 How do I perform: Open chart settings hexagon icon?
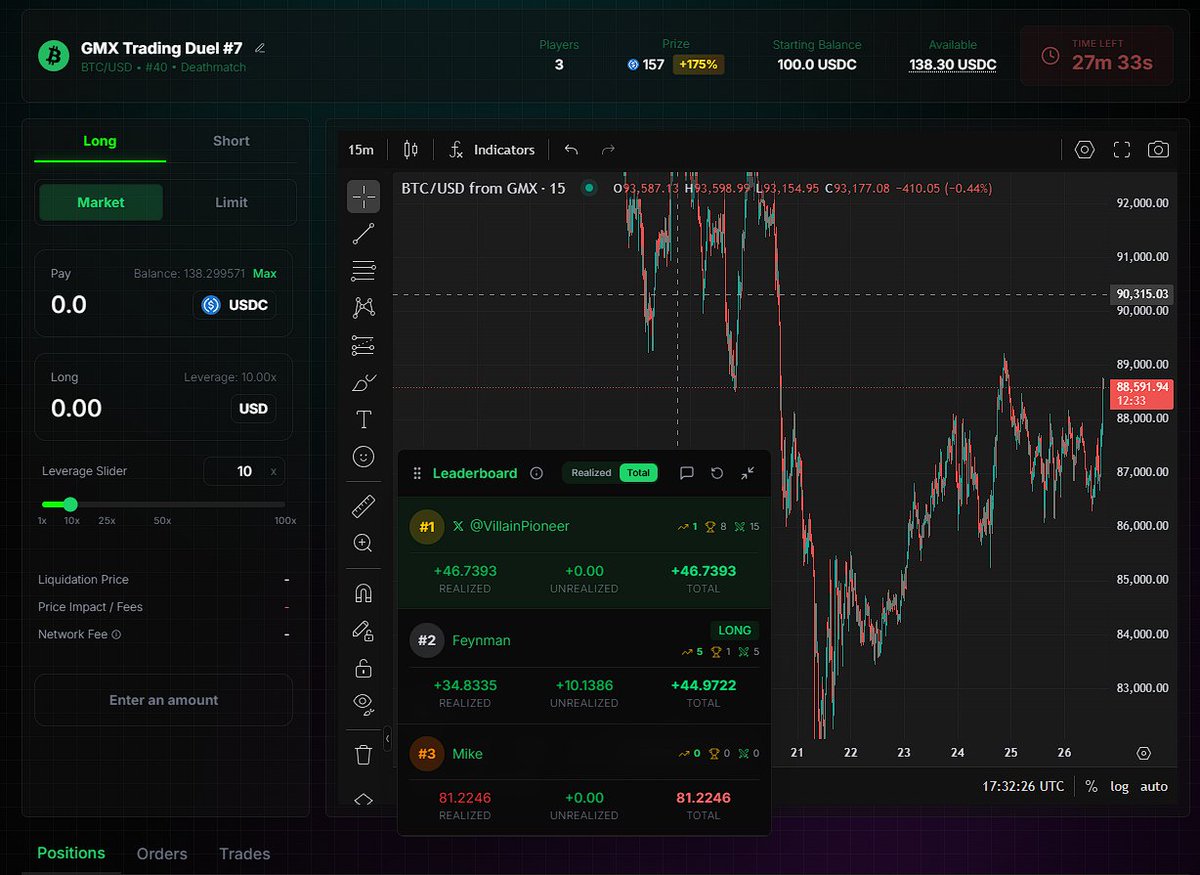[x=1084, y=150]
